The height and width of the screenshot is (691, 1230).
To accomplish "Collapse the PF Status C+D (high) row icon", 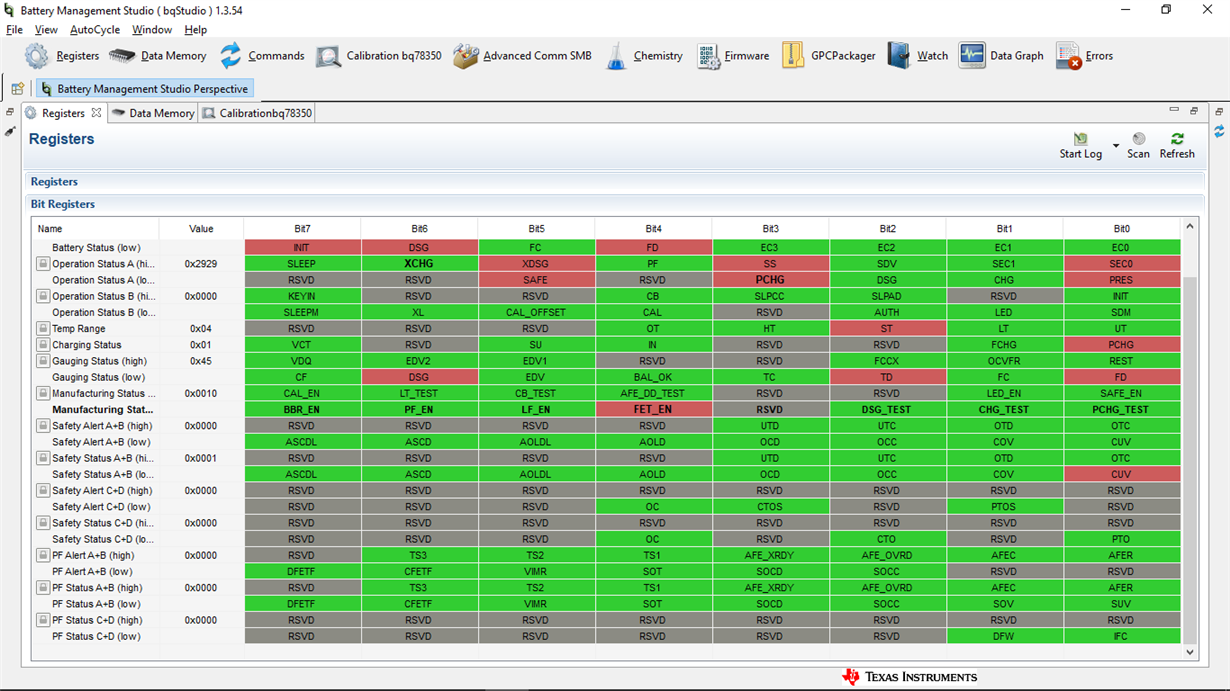I will coord(43,620).
